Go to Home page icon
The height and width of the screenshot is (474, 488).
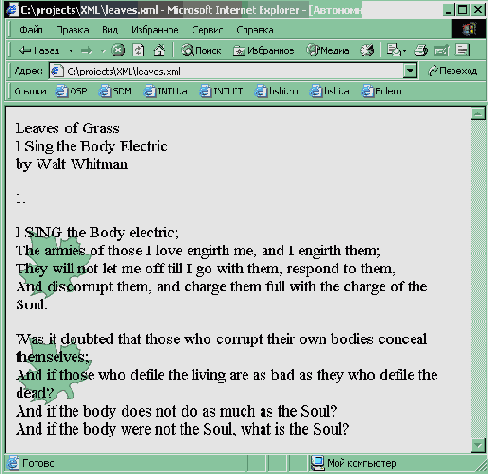159,50
